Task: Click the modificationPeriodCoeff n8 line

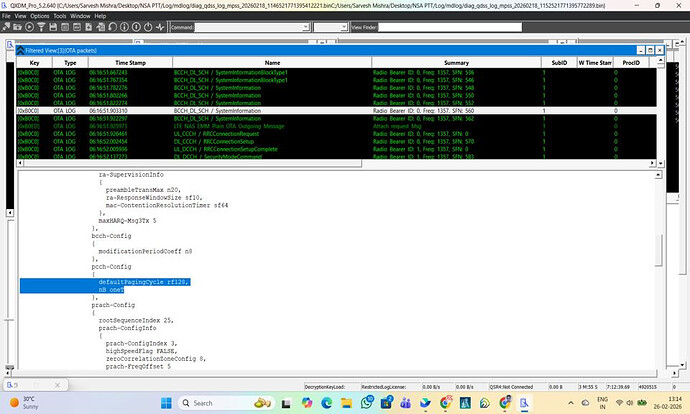Action: (x=145, y=251)
